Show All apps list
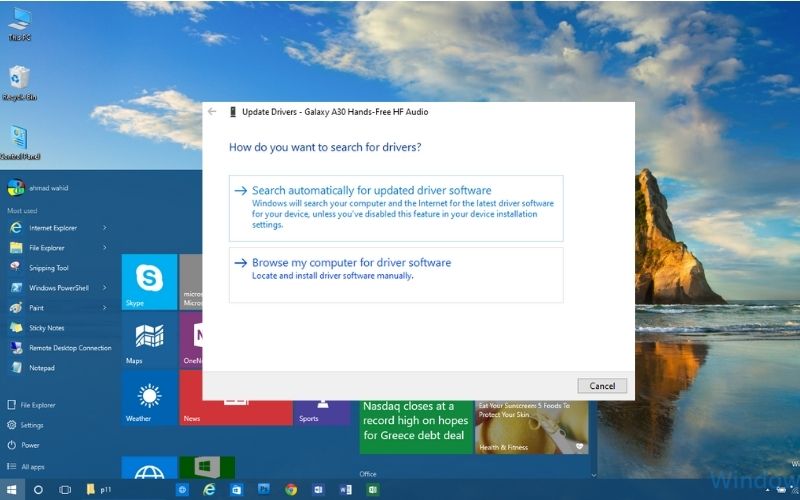This screenshot has width=800, height=500. click(26, 466)
